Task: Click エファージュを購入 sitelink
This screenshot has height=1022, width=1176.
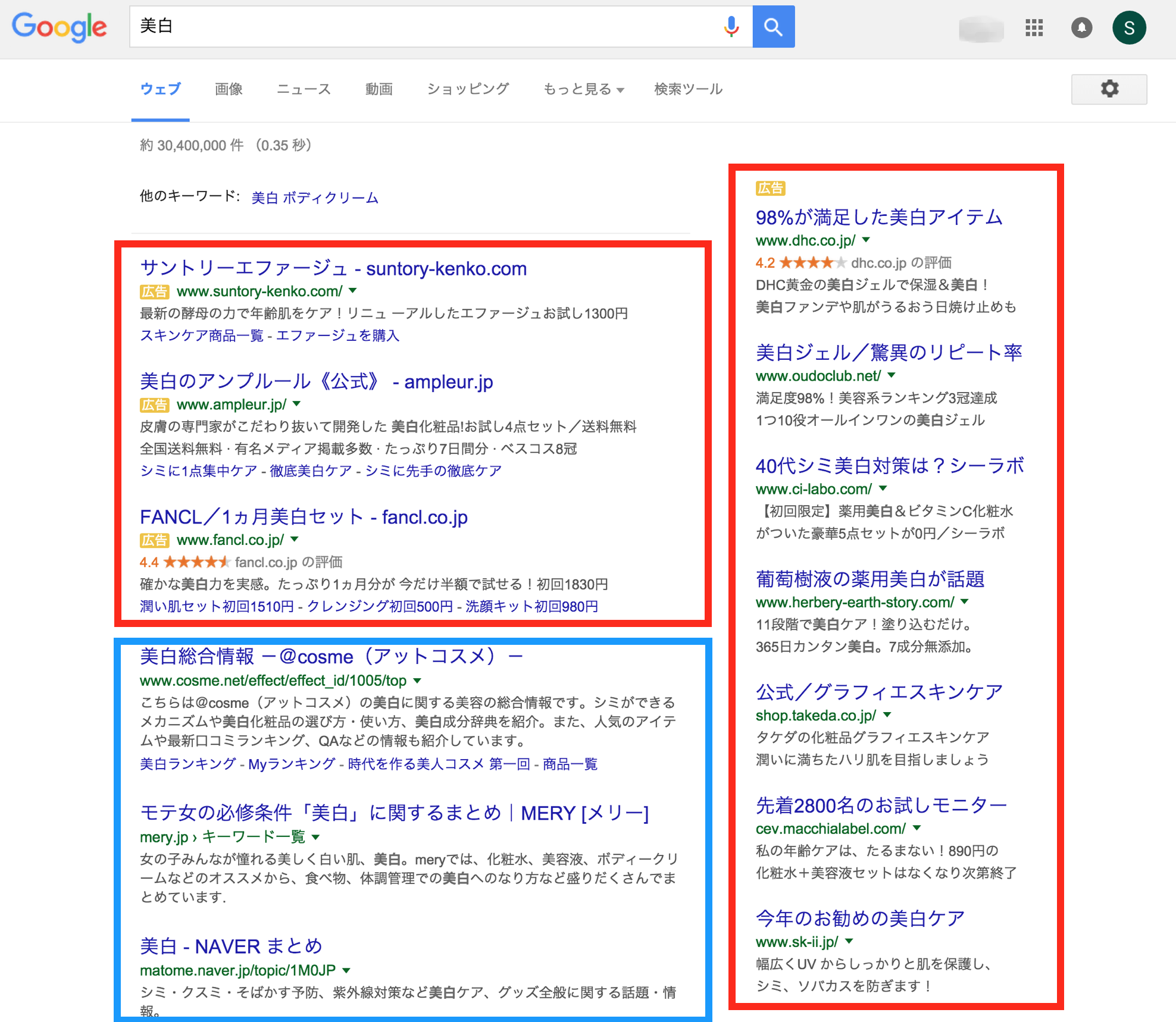Action: (x=337, y=336)
